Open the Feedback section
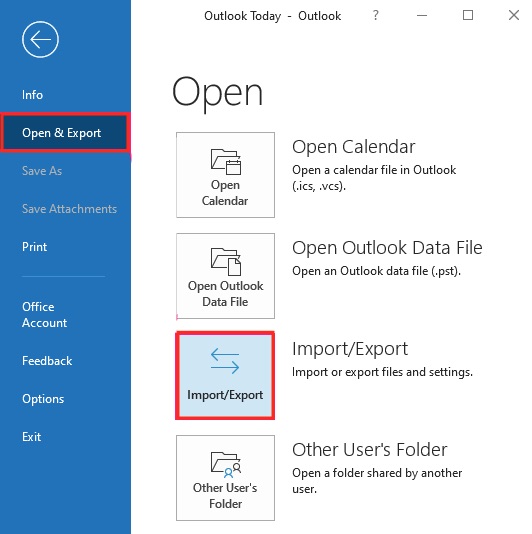Viewport: 532px width, 534px height. (x=47, y=361)
